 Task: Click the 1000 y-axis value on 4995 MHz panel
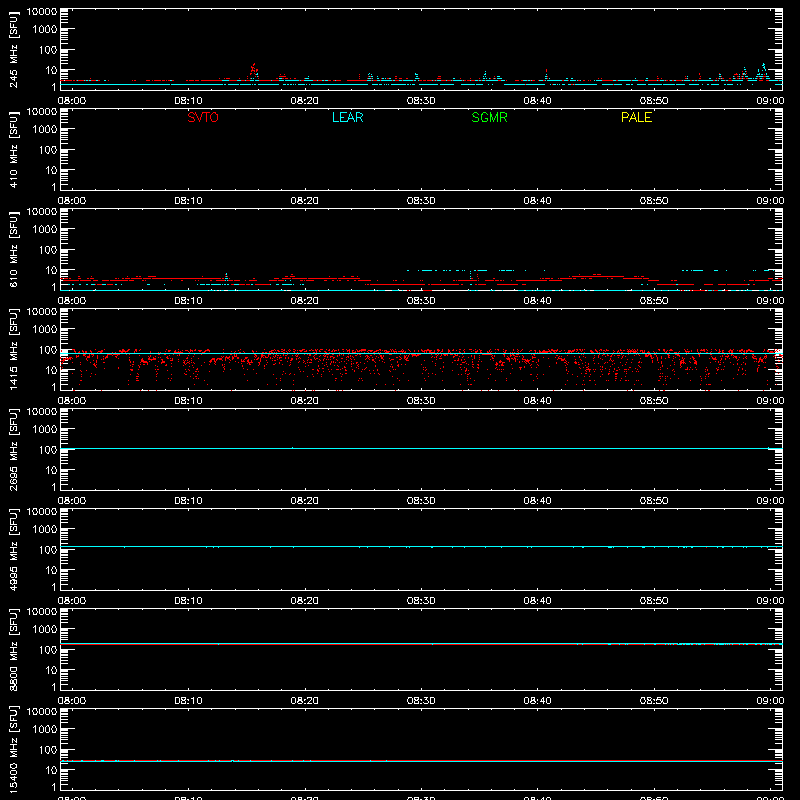(45, 530)
